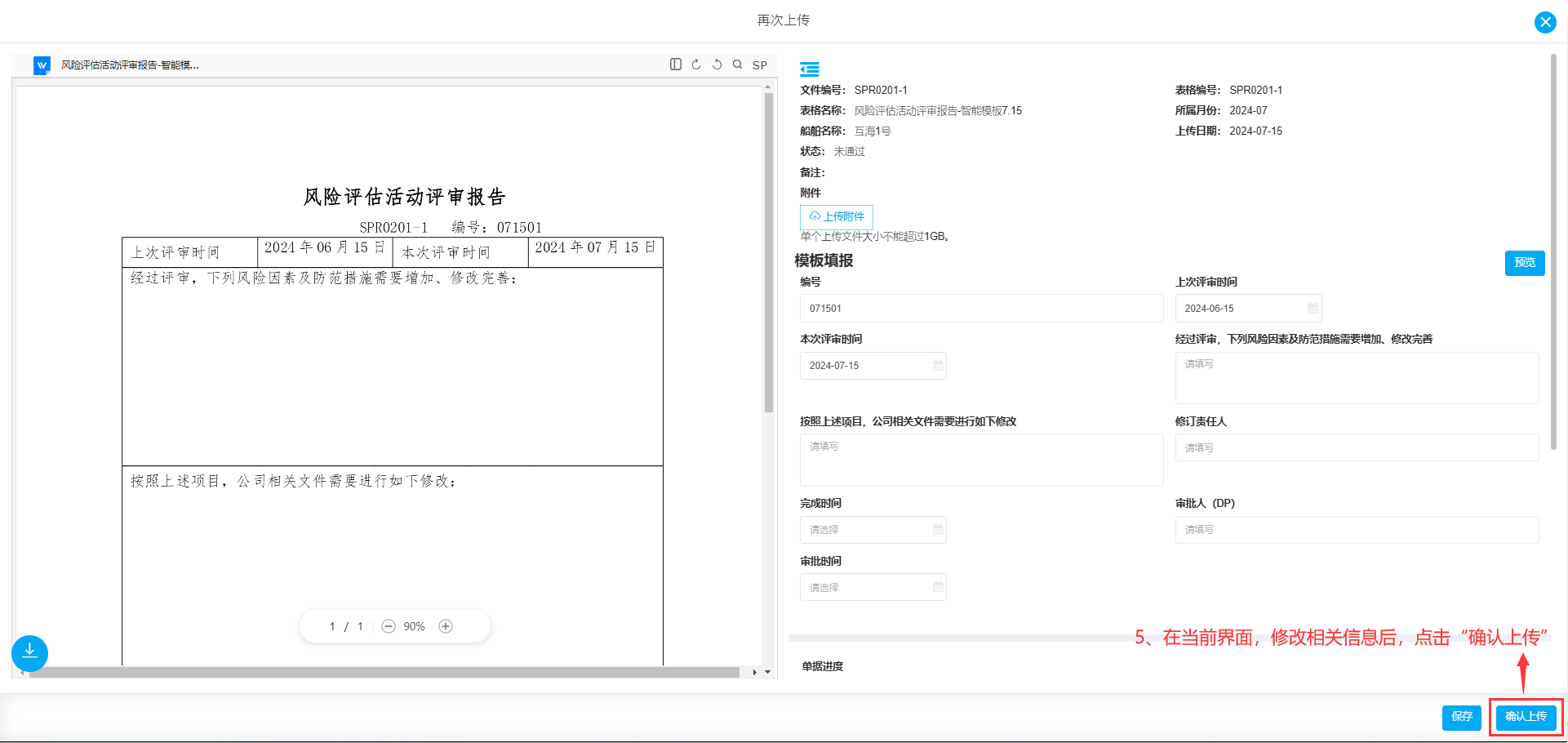Click calendar icon in 审批时间 field

click(938, 587)
